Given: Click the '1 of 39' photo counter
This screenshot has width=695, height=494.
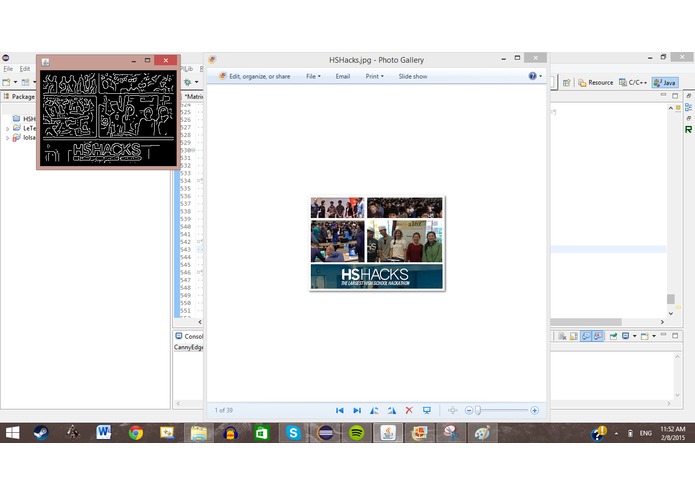Looking at the screenshot, I should click(223, 410).
